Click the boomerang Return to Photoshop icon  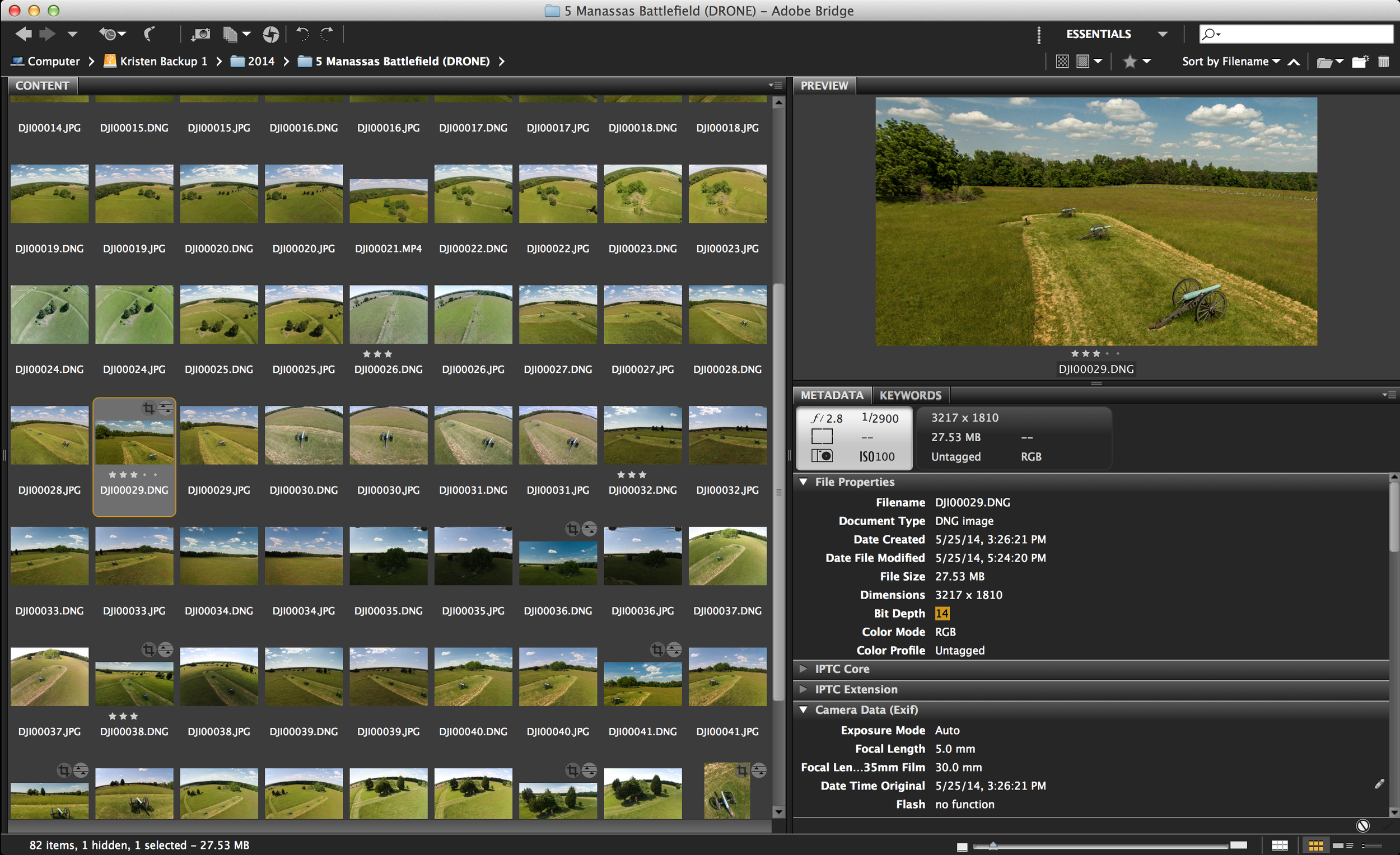pos(150,34)
